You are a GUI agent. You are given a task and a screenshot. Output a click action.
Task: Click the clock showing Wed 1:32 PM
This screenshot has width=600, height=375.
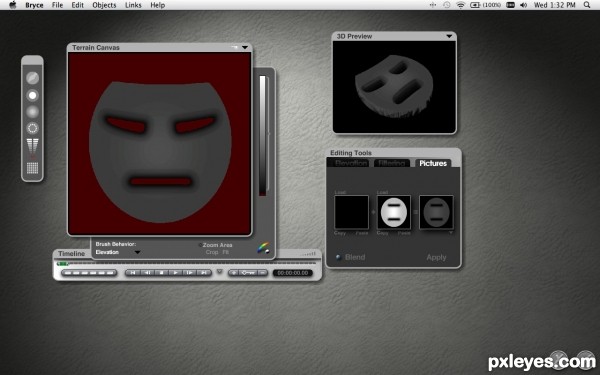coord(554,5)
